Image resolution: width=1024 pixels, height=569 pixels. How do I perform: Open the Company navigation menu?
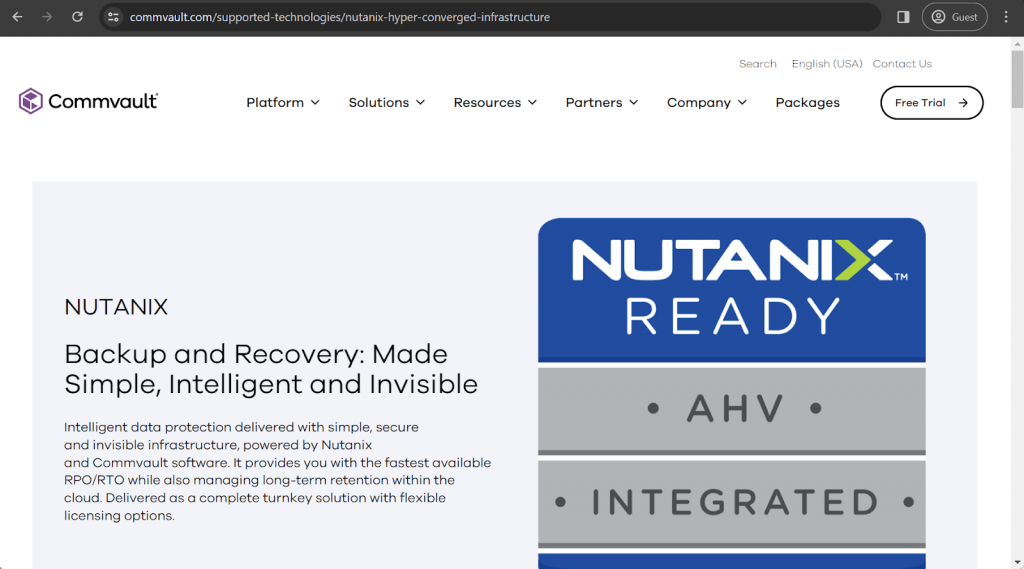(706, 102)
